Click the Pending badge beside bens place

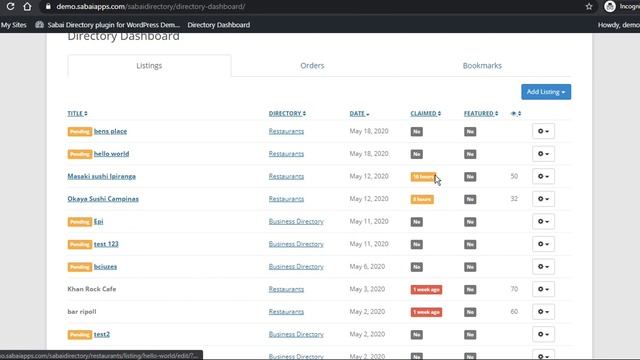coord(80,131)
